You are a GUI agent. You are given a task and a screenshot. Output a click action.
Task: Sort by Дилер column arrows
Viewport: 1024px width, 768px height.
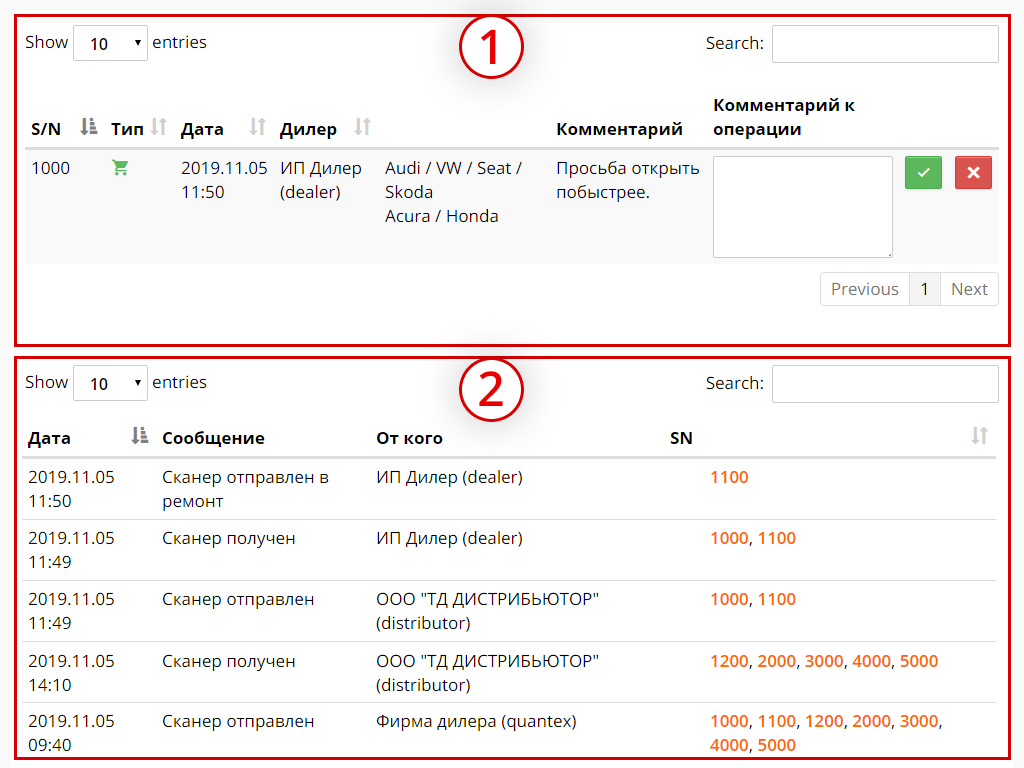pyautogui.click(x=363, y=127)
